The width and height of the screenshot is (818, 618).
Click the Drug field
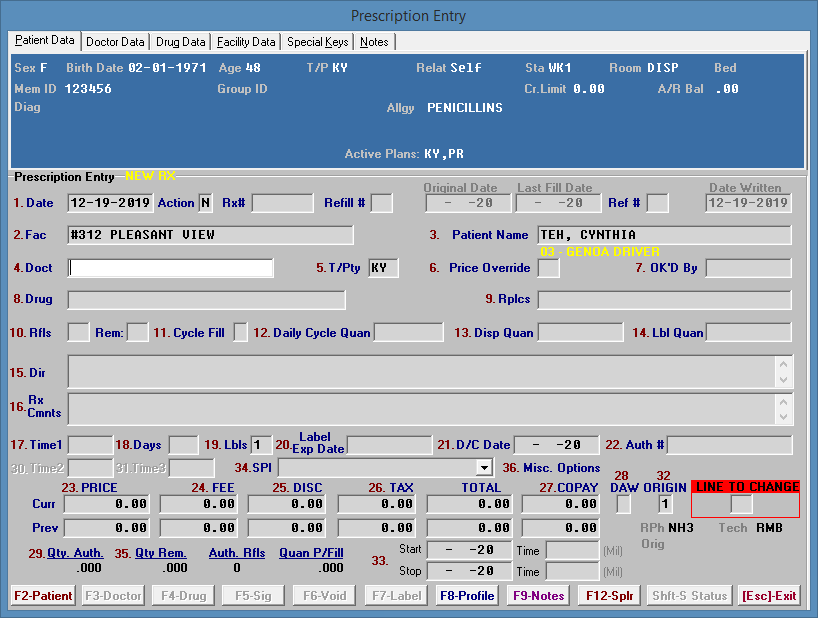click(206, 300)
